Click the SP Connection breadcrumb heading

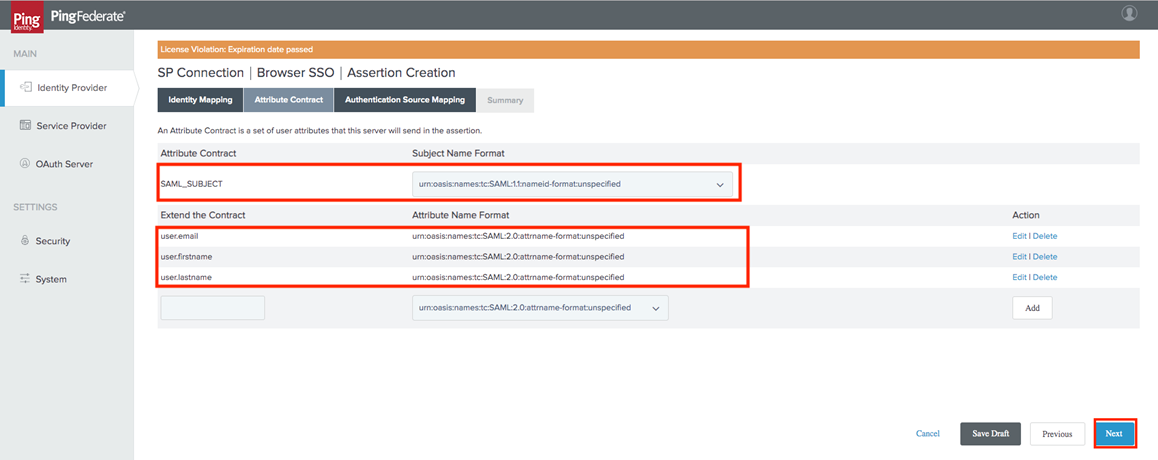pos(201,73)
